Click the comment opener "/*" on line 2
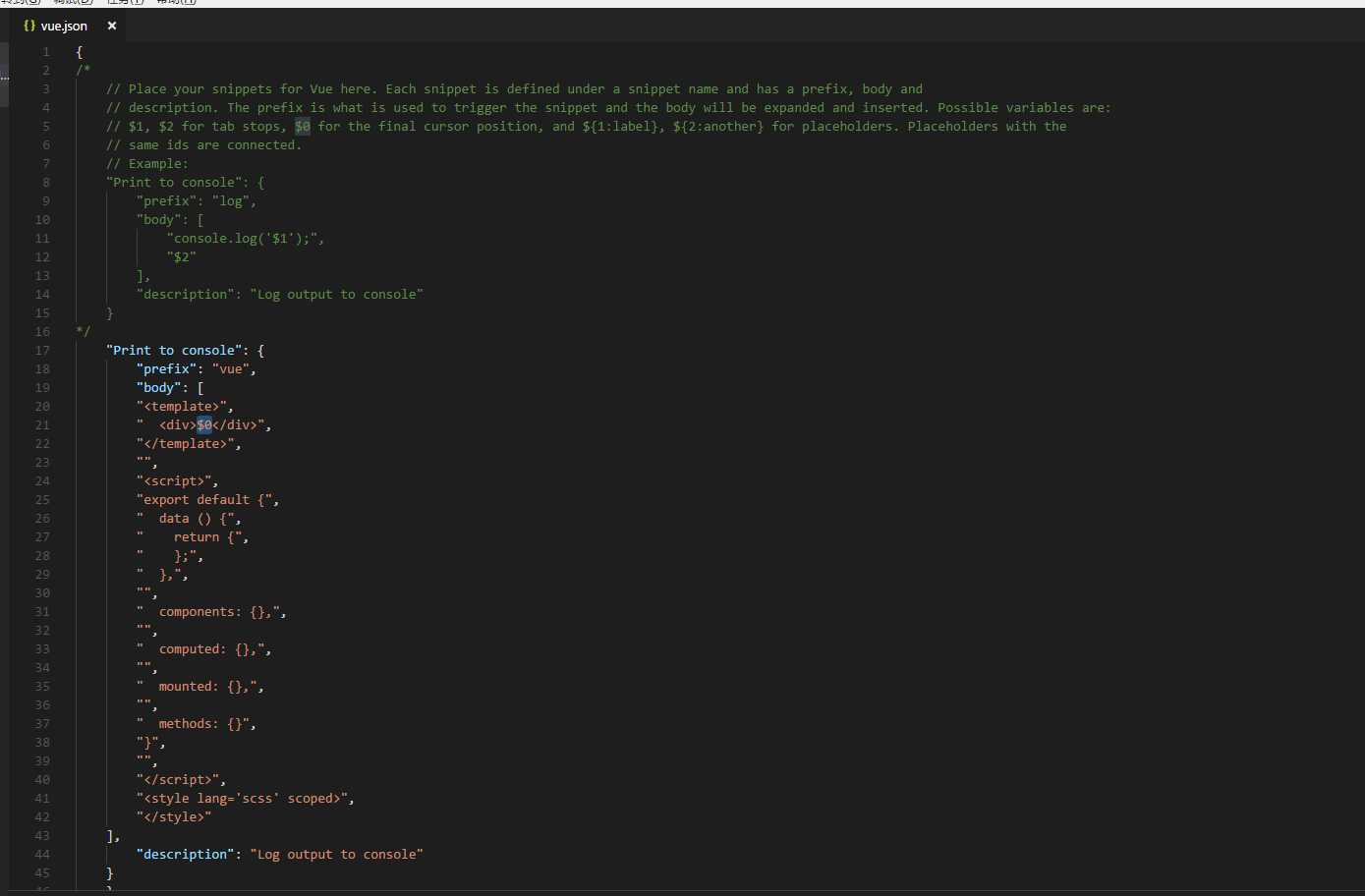The width and height of the screenshot is (1365, 896). click(x=84, y=71)
